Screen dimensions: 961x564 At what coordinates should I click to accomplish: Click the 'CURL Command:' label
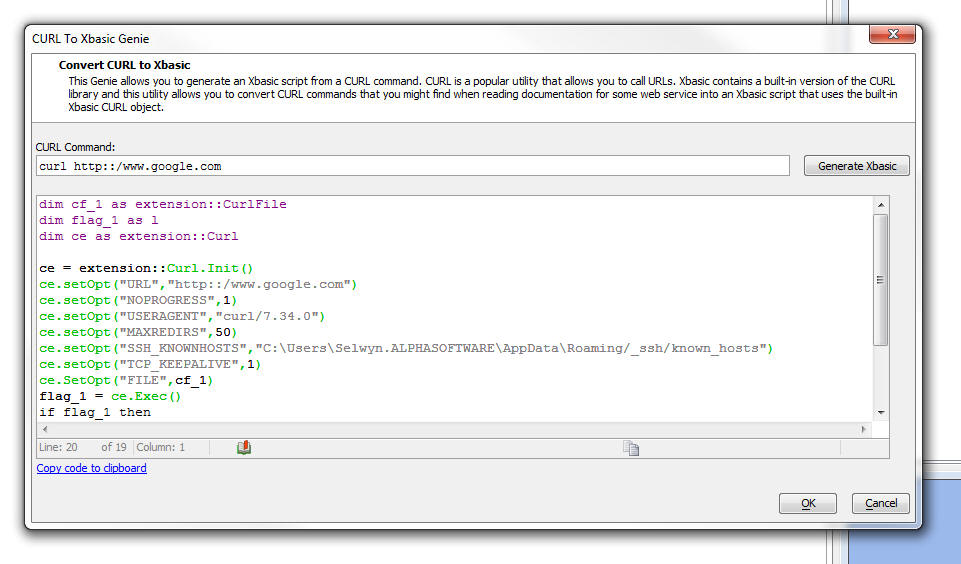coord(75,147)
